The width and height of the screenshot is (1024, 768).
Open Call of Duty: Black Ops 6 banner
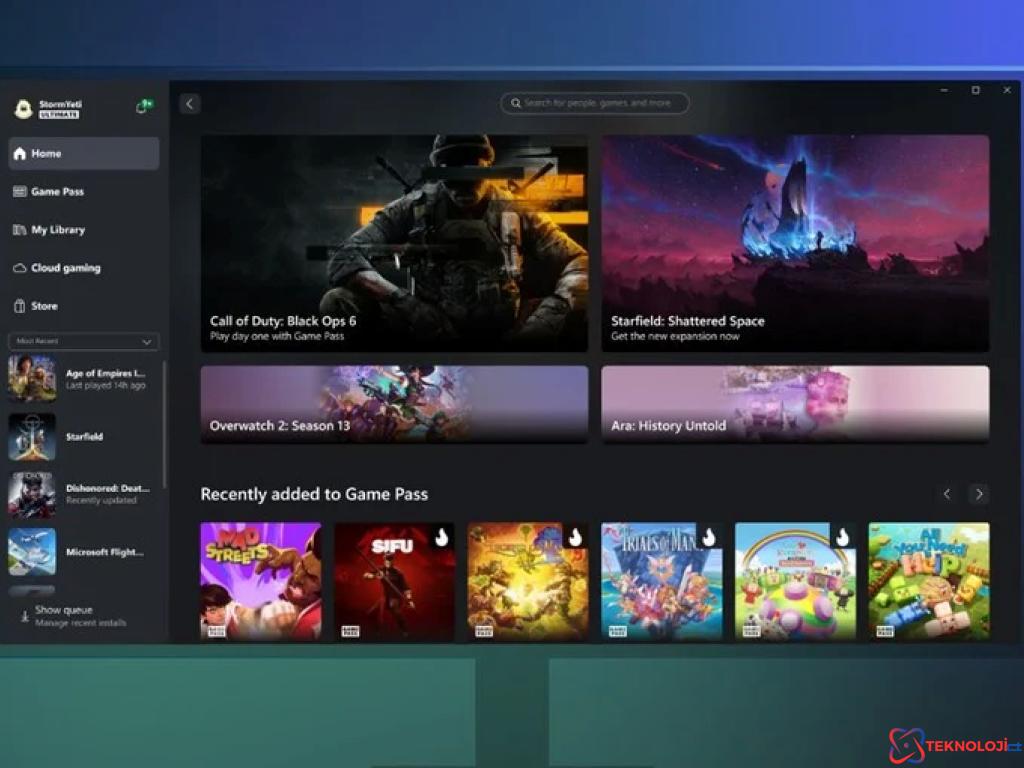point(394,243)
